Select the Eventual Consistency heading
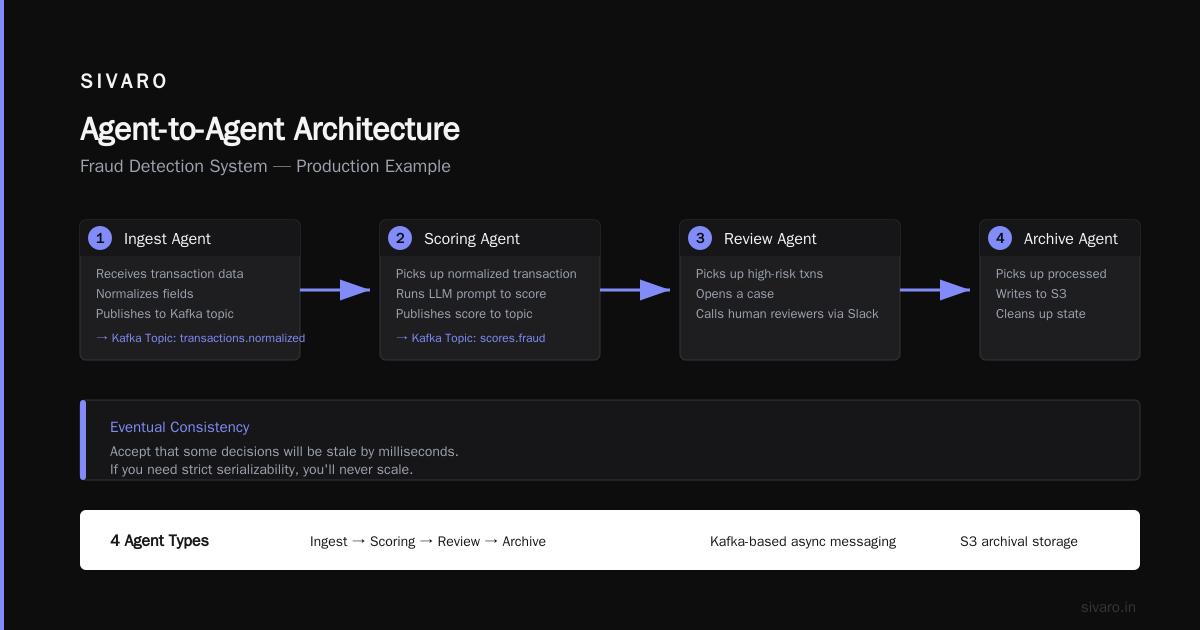 tap(180, 427)
